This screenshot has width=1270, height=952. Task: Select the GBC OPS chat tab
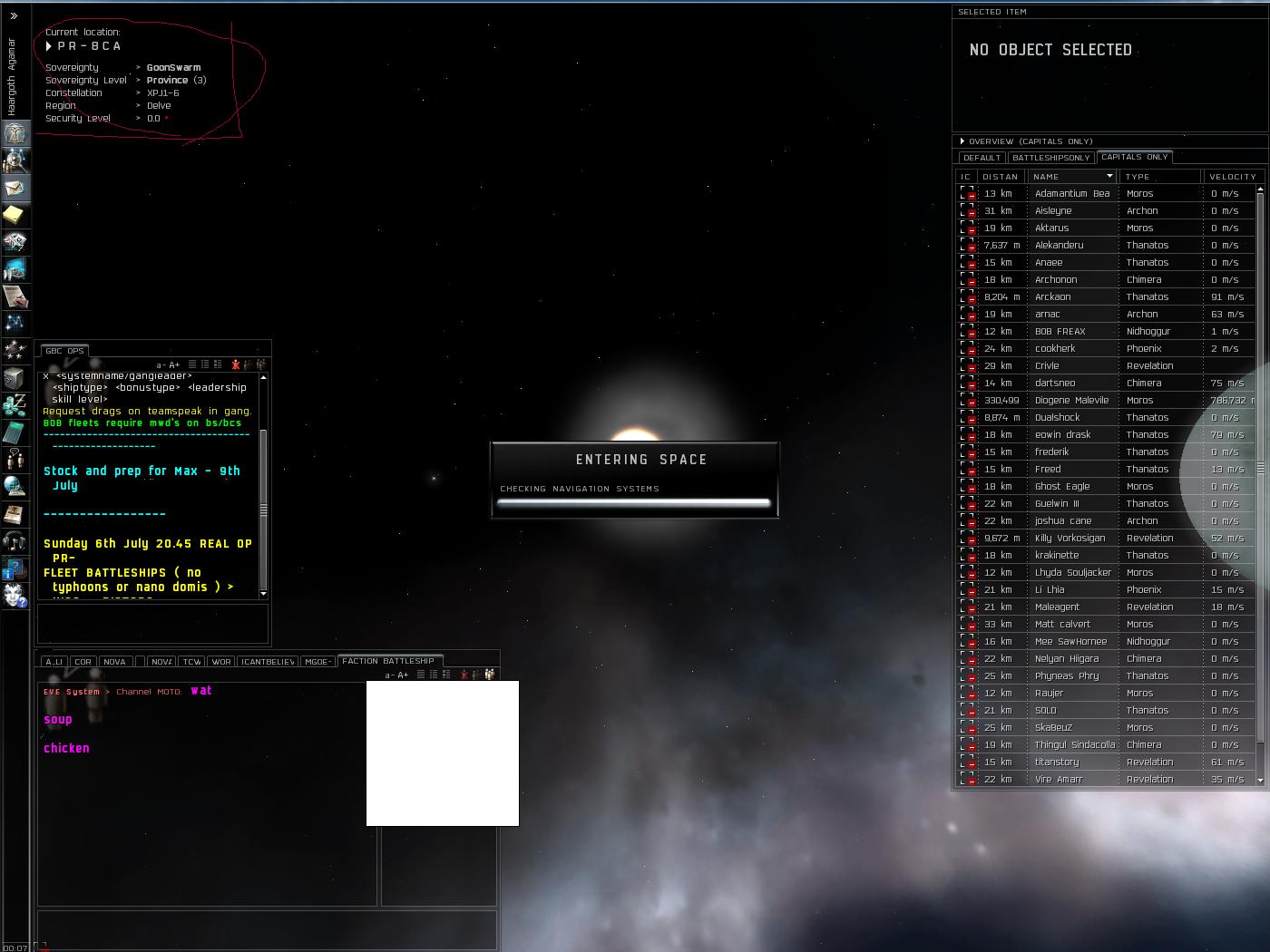[x=64, y=351]
